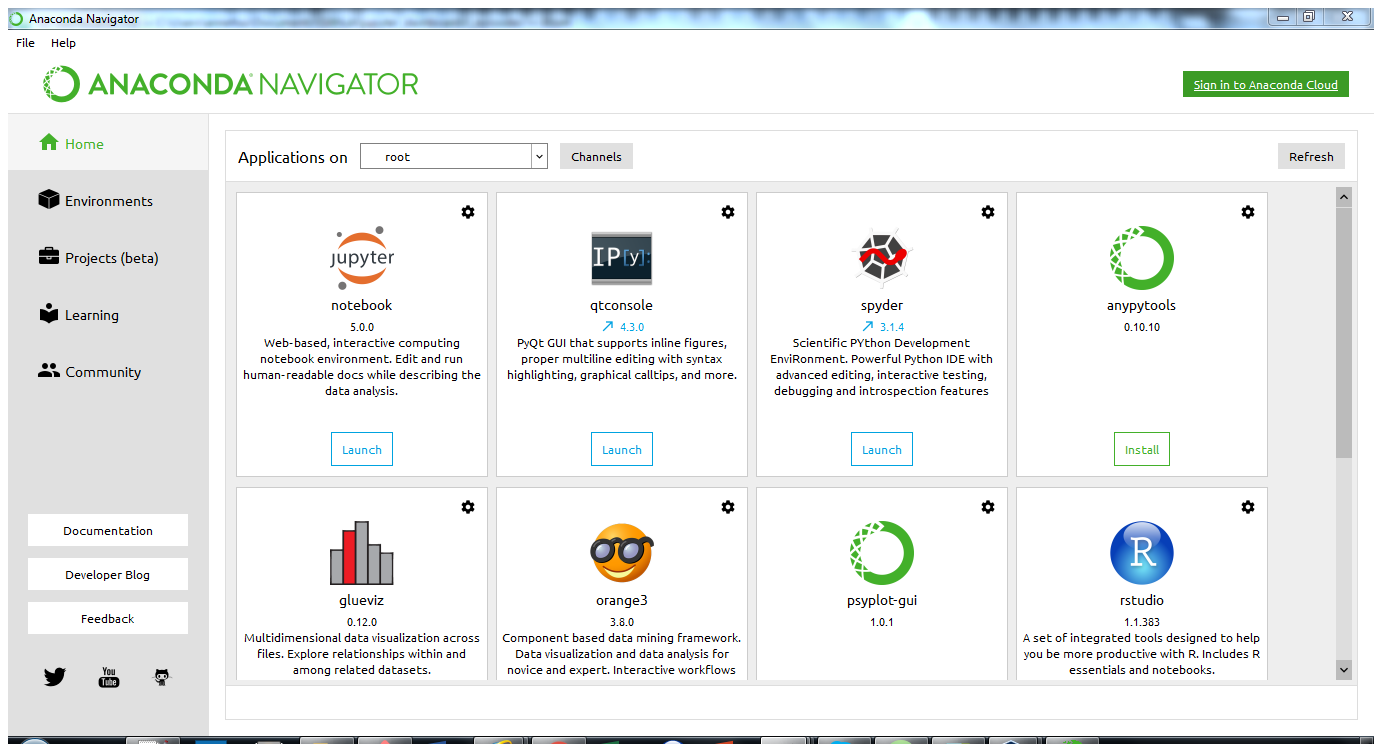Screen dimensions: 1382x744
Task: Click gear icon on anypytools tile
Action: tap(1248, 212)
